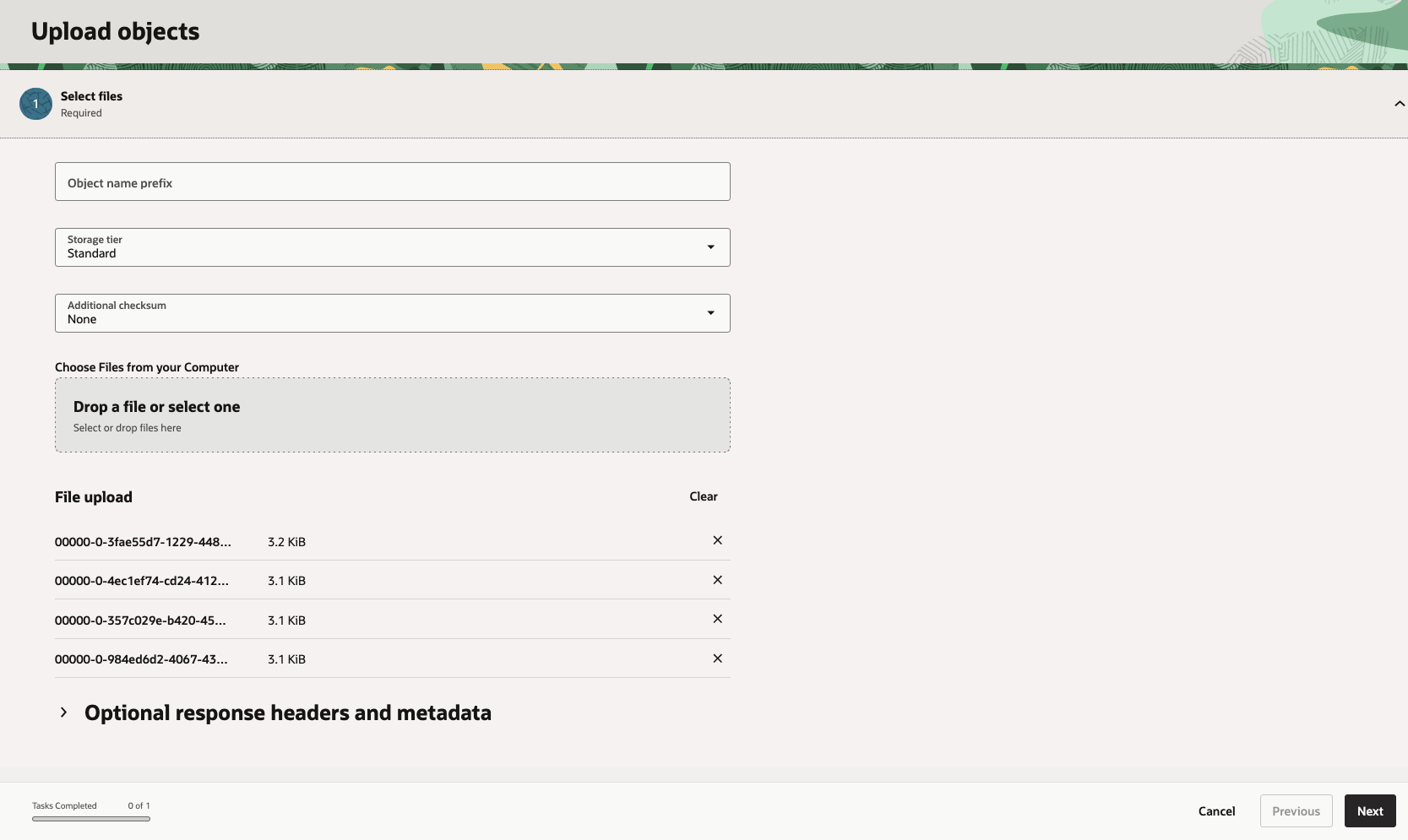
Task: Click the Select files step heading
Action: pos(91,96)
